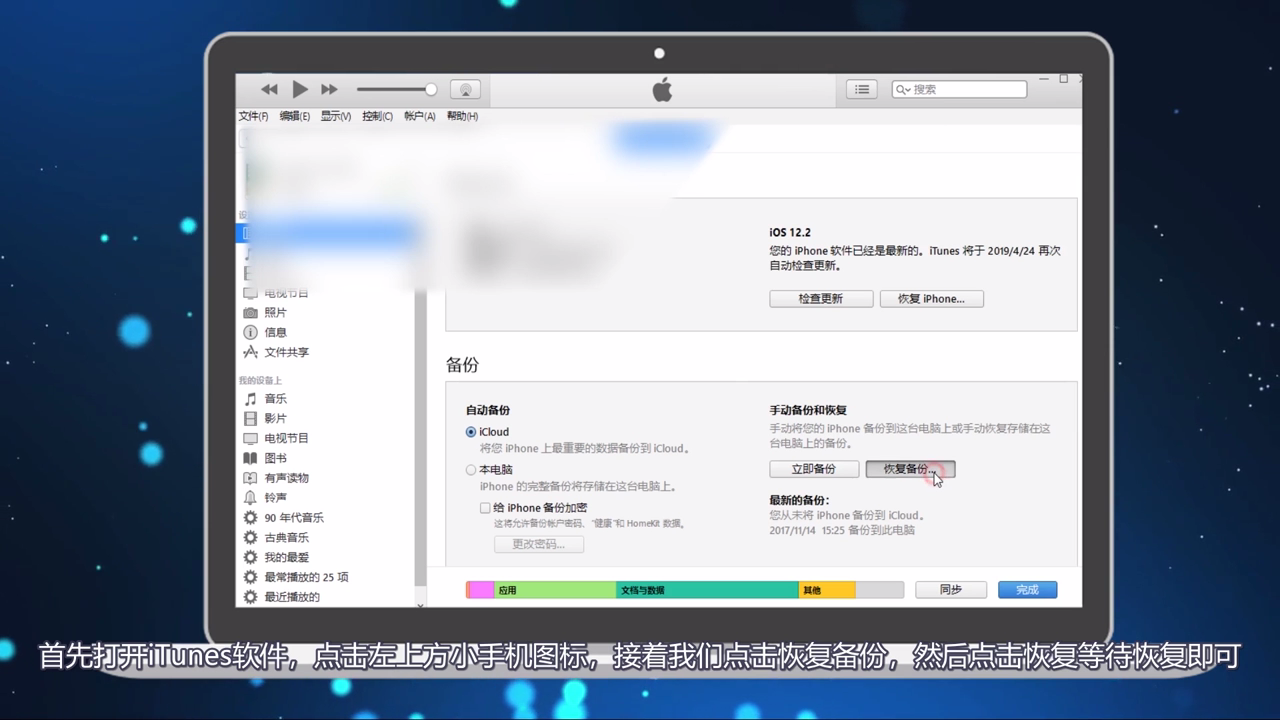
Task: Open the 帮助(H) menu
Action: coord(462,116)
